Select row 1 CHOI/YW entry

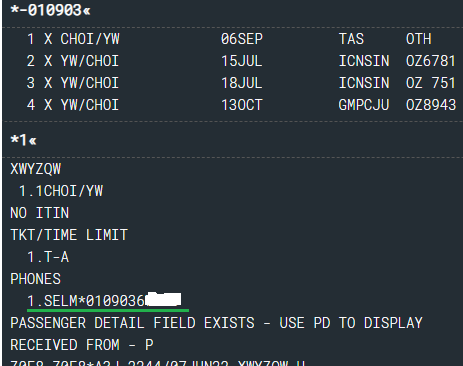pos(232,39)
